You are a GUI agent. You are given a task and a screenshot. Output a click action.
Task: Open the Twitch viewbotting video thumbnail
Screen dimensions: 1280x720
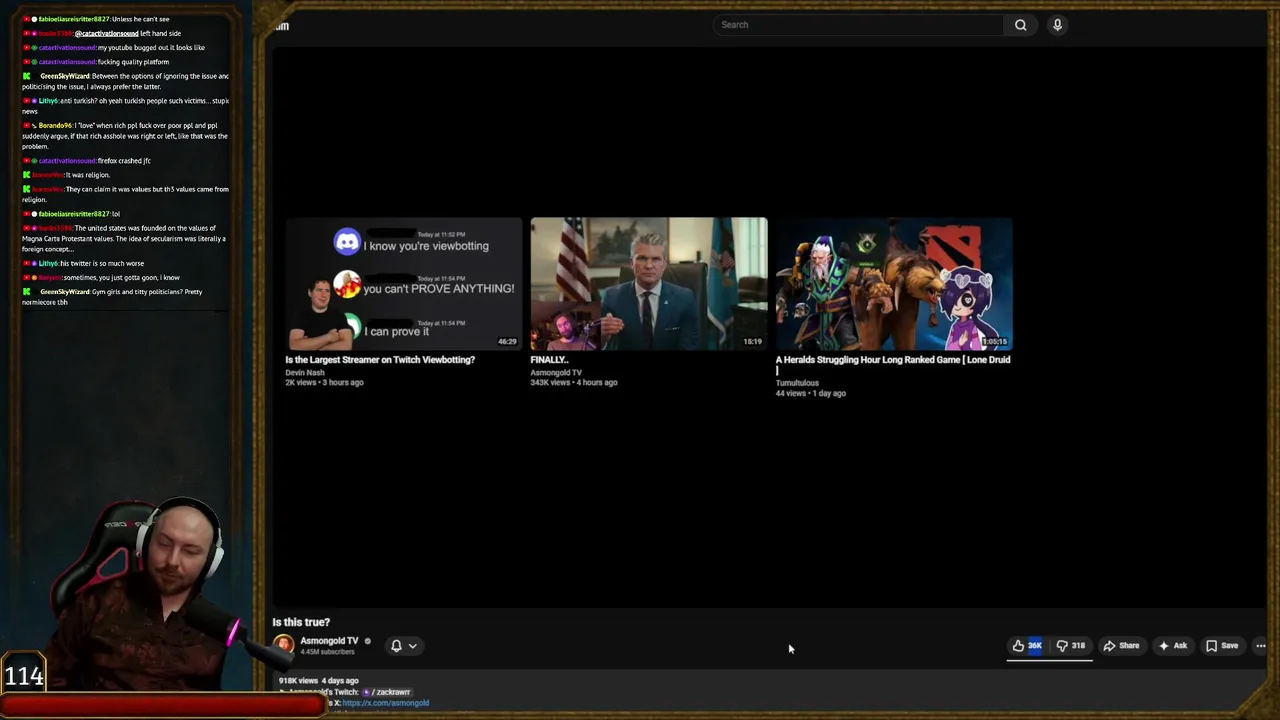coord(404,284)
